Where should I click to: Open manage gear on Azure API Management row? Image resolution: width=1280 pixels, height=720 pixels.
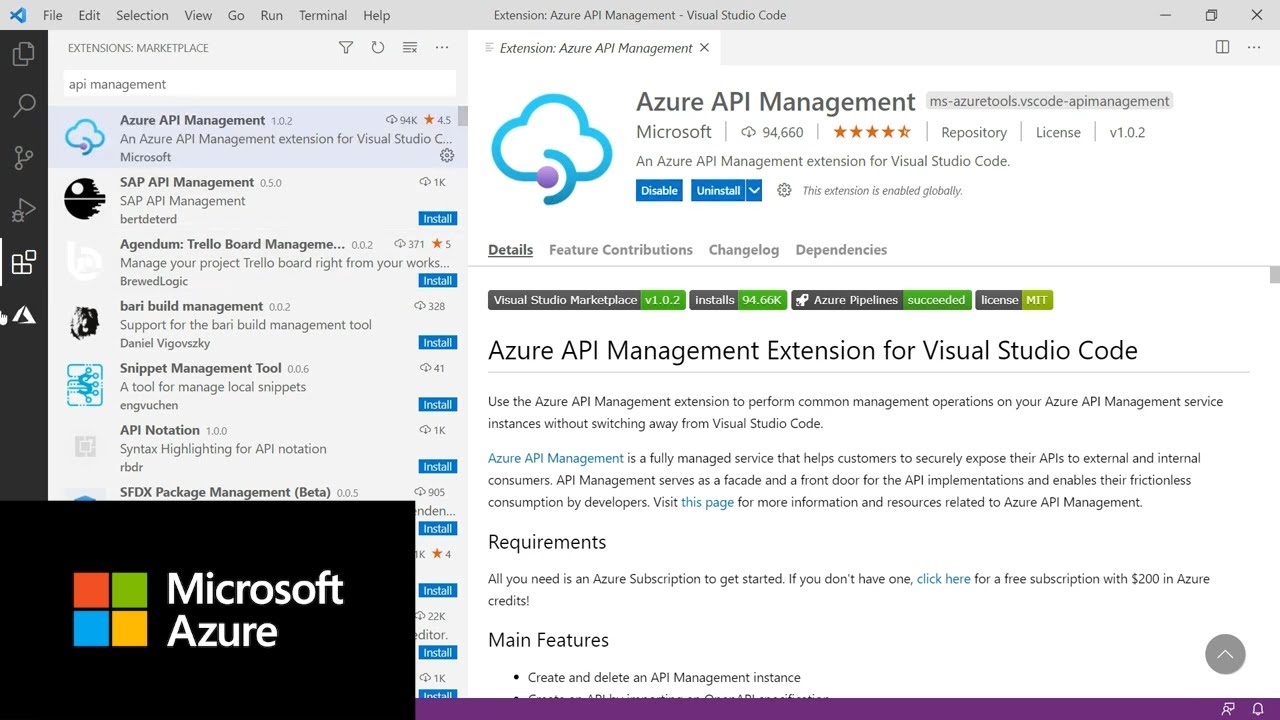click(x=447, y=156)
